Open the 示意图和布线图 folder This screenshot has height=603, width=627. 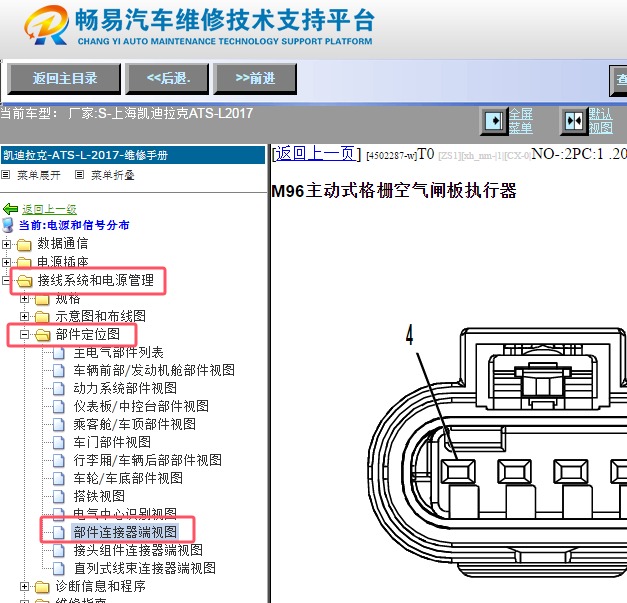[100, 316]
